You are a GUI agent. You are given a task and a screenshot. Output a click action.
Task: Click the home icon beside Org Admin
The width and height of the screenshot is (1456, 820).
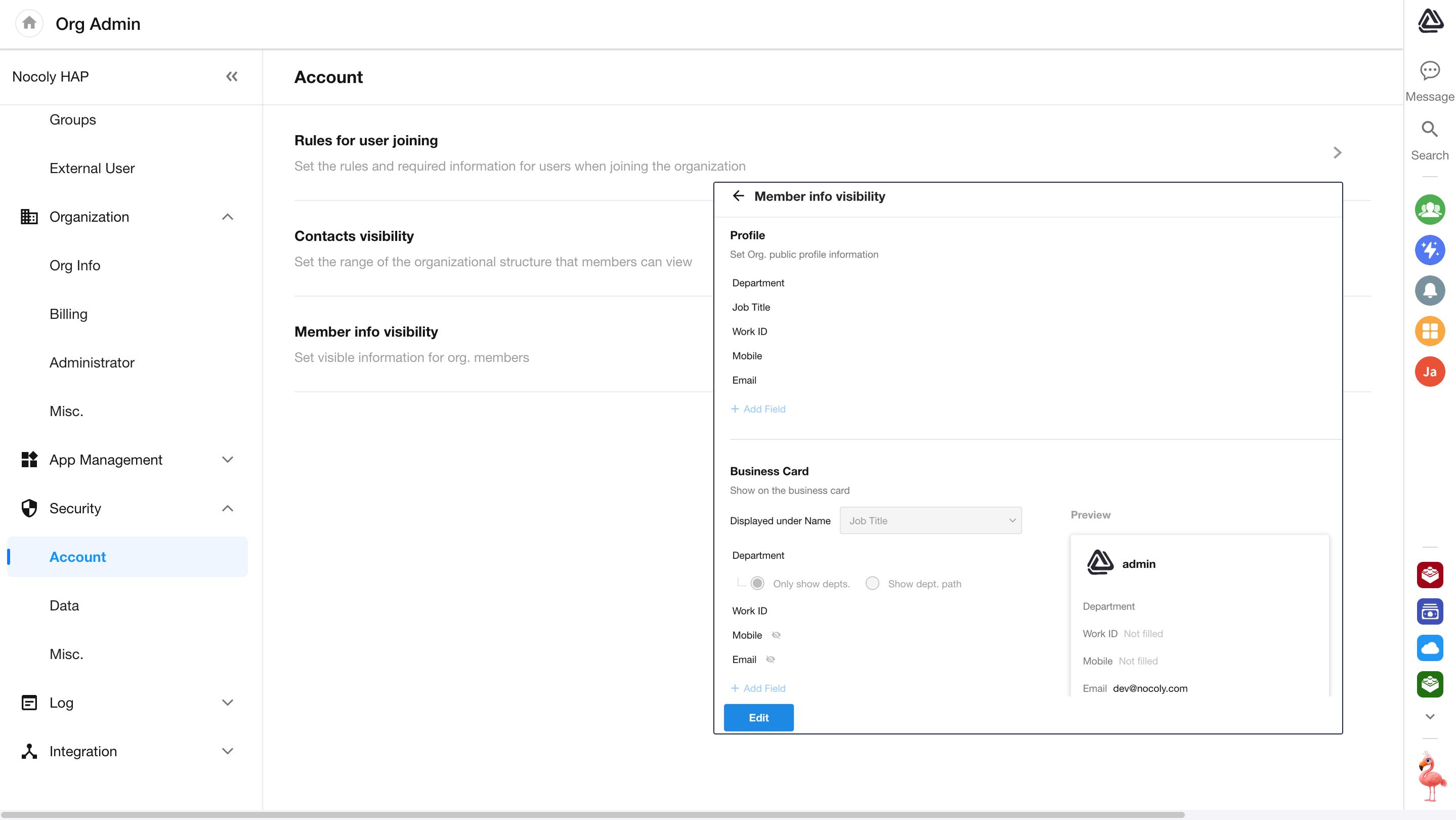[x=29, y=23]
